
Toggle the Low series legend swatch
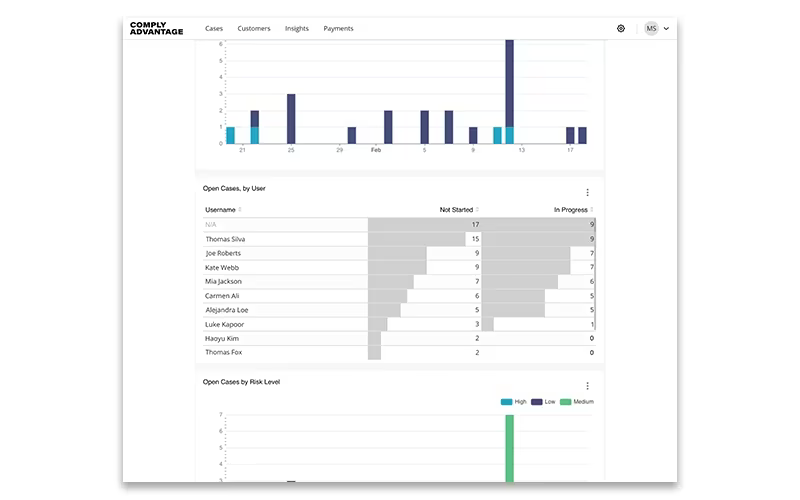pos(536,402)
